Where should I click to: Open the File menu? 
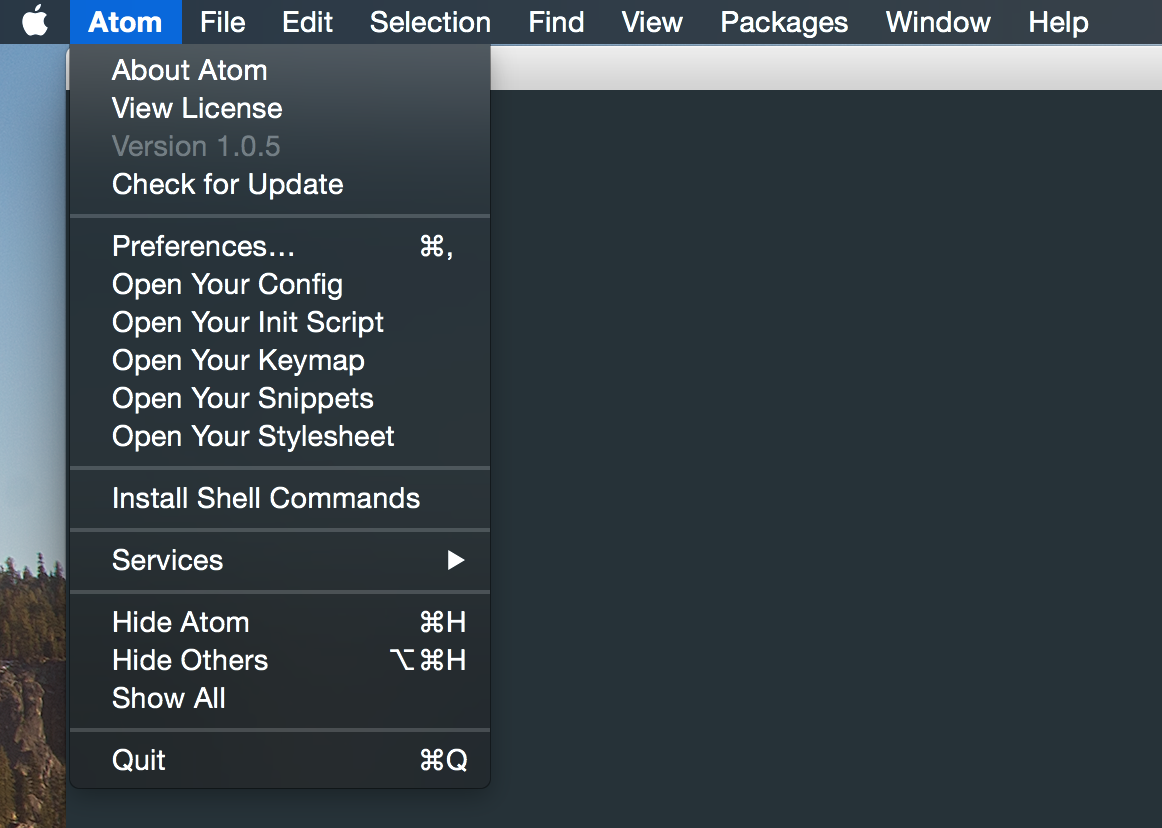point(222,21)
